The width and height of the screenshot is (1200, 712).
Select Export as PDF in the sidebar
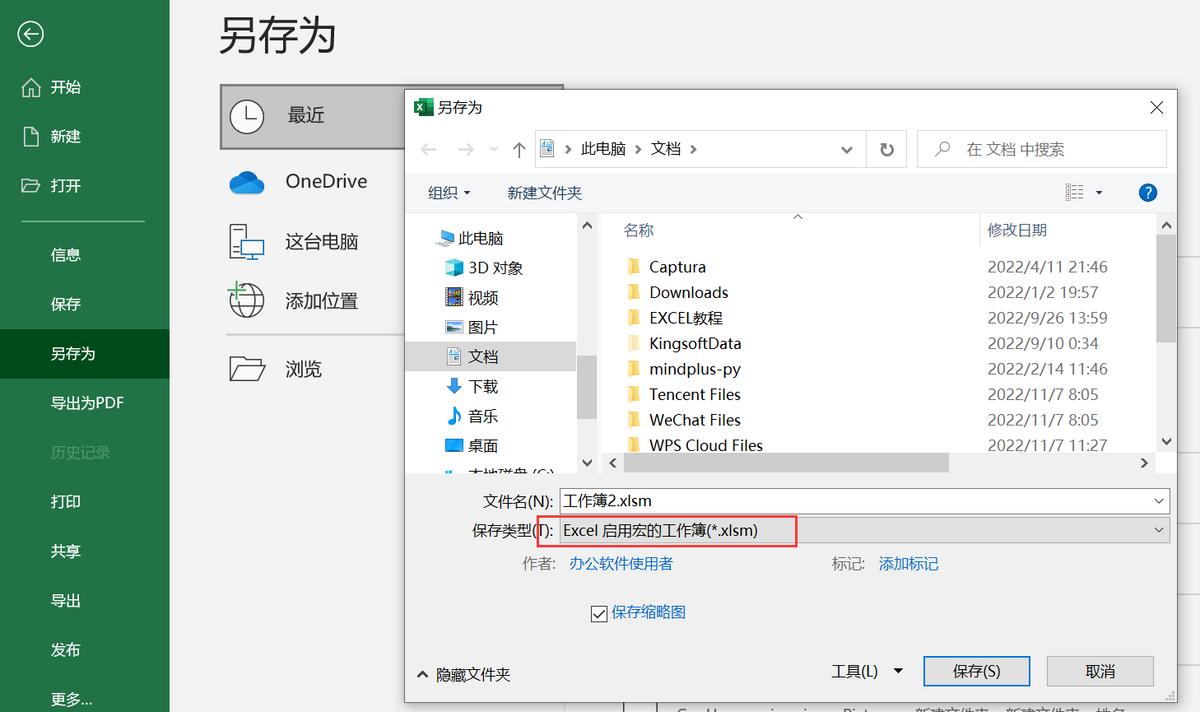87,403
